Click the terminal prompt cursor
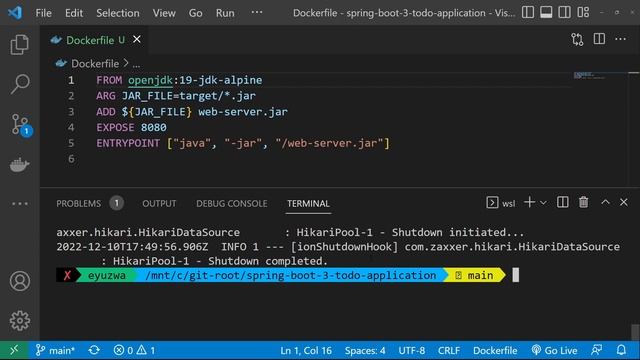The height and width of the screenshot is (360, 640). (516, 275)
